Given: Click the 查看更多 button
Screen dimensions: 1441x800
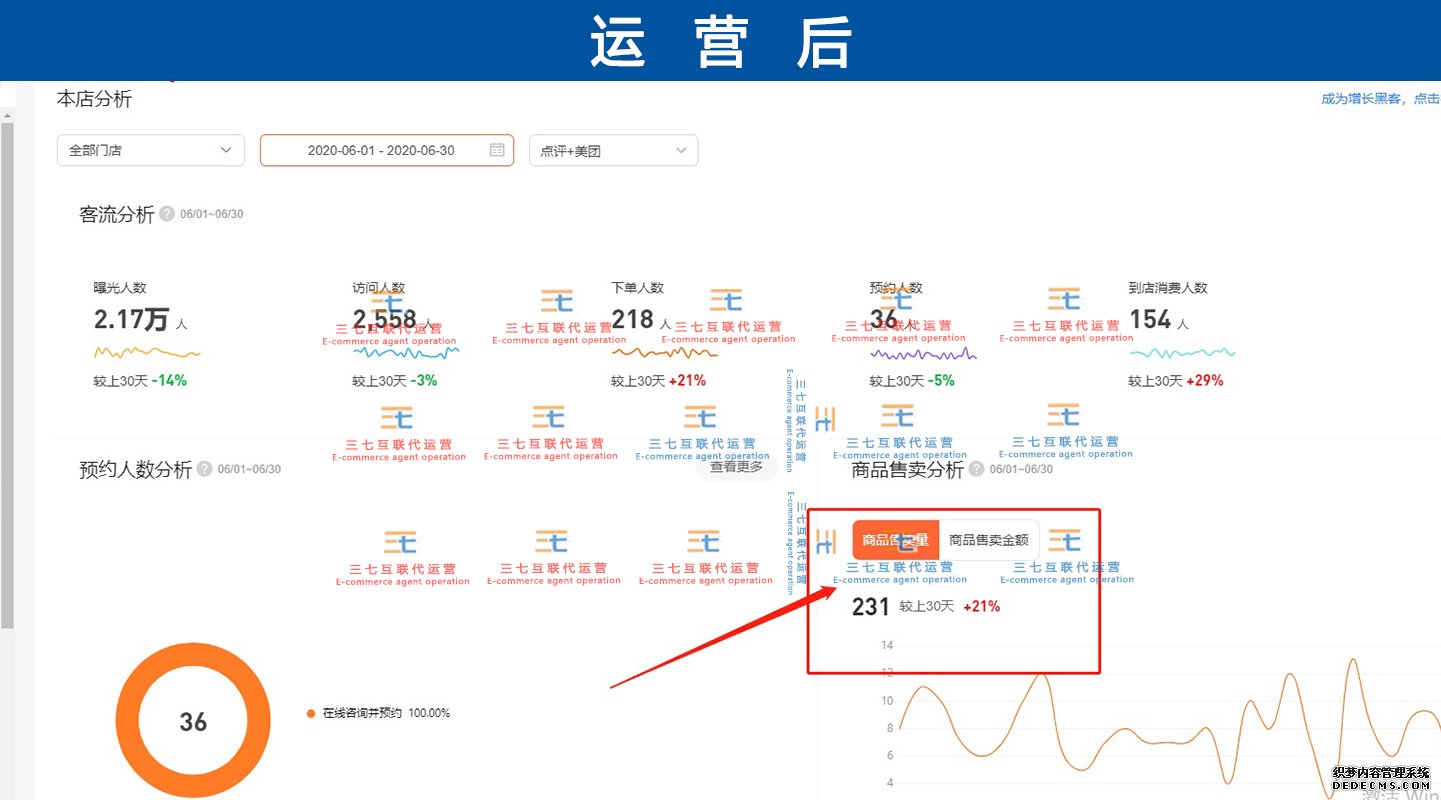Looking at the screenshot, I should pyautogui.click(x=737, y=466).
